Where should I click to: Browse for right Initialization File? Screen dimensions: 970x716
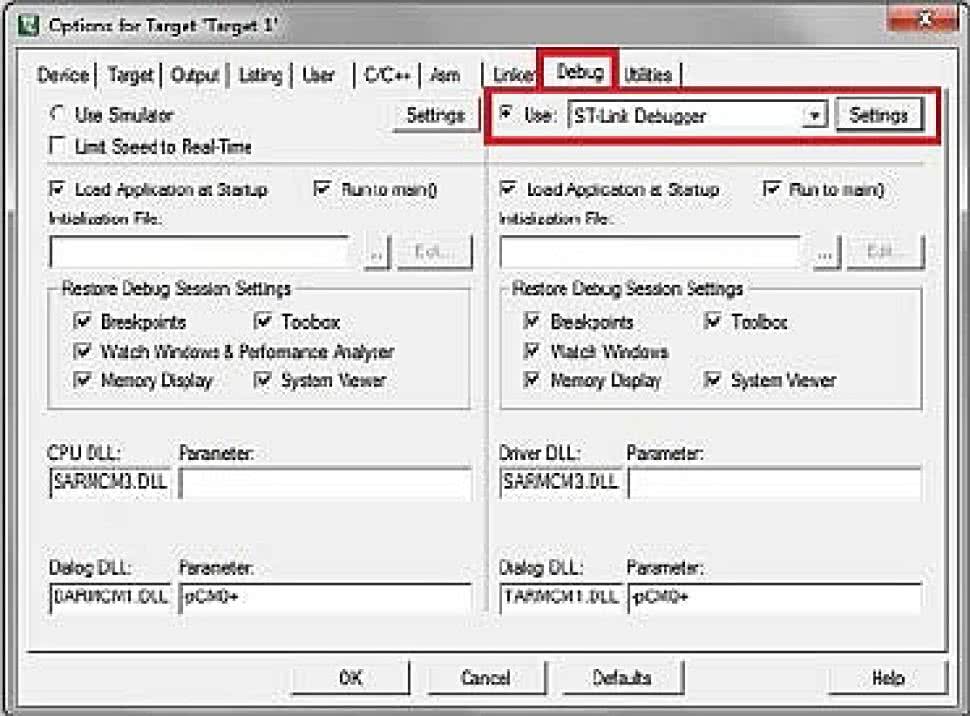[825, 253]
